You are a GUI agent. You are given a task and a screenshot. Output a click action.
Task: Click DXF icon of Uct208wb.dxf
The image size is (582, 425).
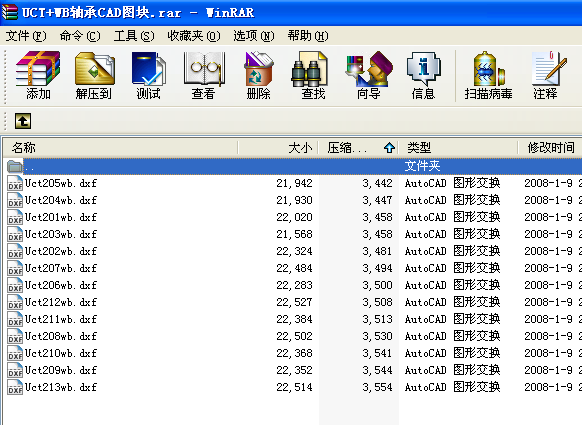(x=15, y=336)
